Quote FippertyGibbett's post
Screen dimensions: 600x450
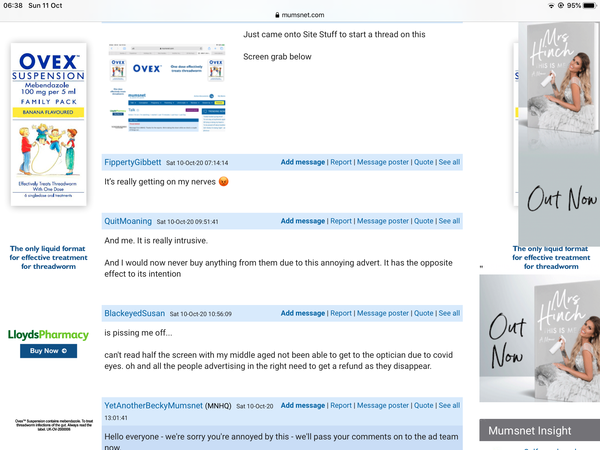tap(424, 162)
